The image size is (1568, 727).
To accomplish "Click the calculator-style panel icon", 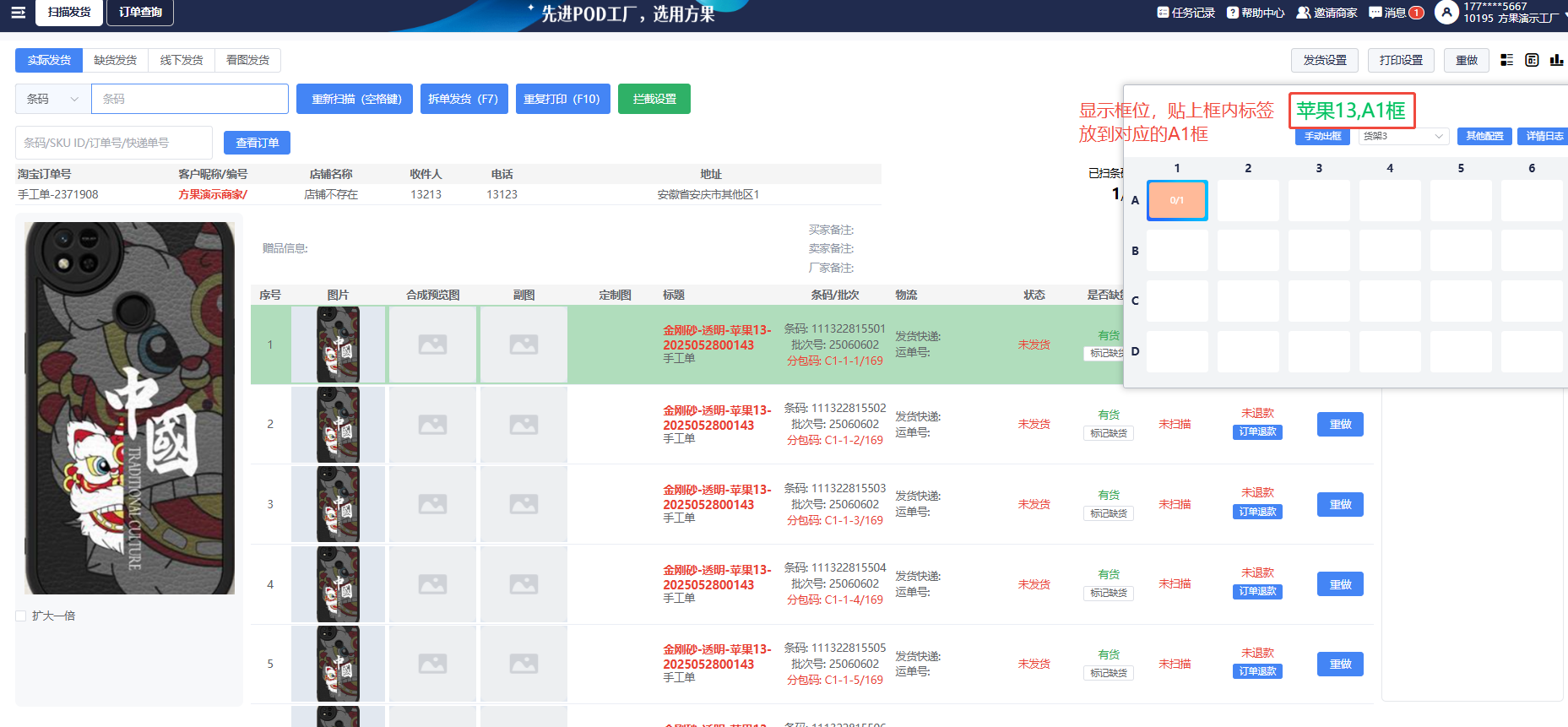I will 1532,60.
